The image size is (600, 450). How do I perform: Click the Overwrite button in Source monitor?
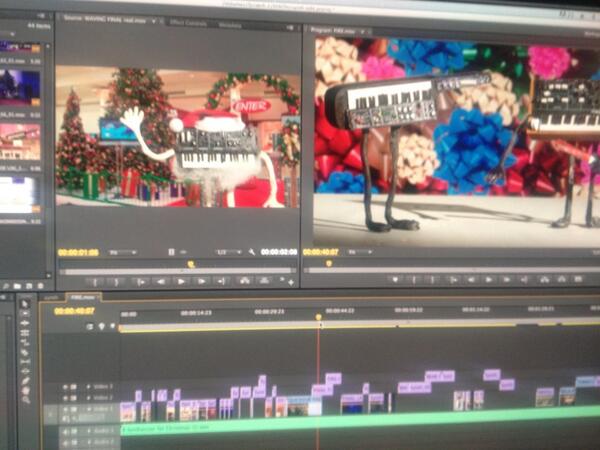263,282
